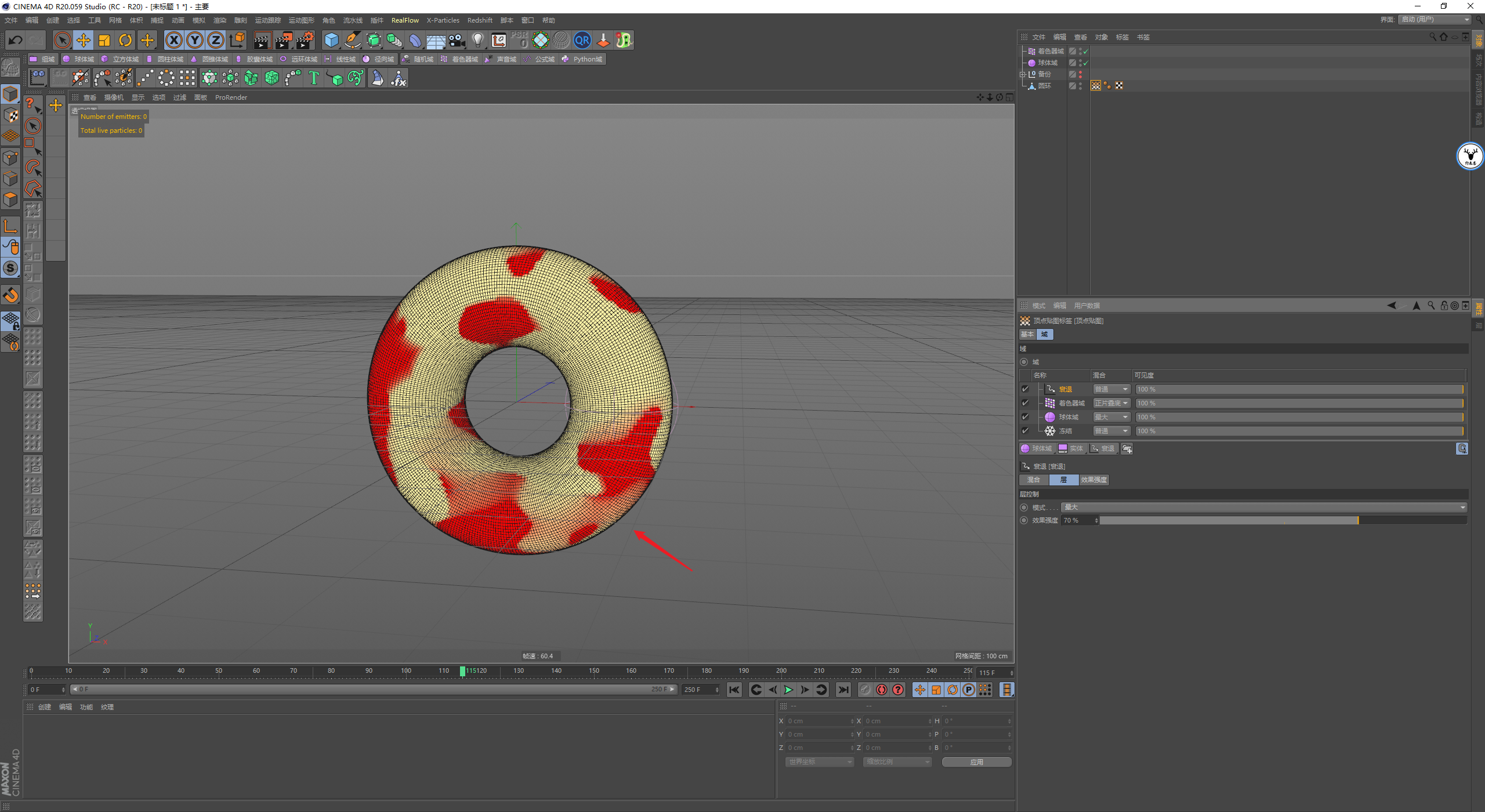Image resolution: width=1485 pixels, height=812 pixels.
Task: Click the Camera object icon
Action: coord(457,40)
